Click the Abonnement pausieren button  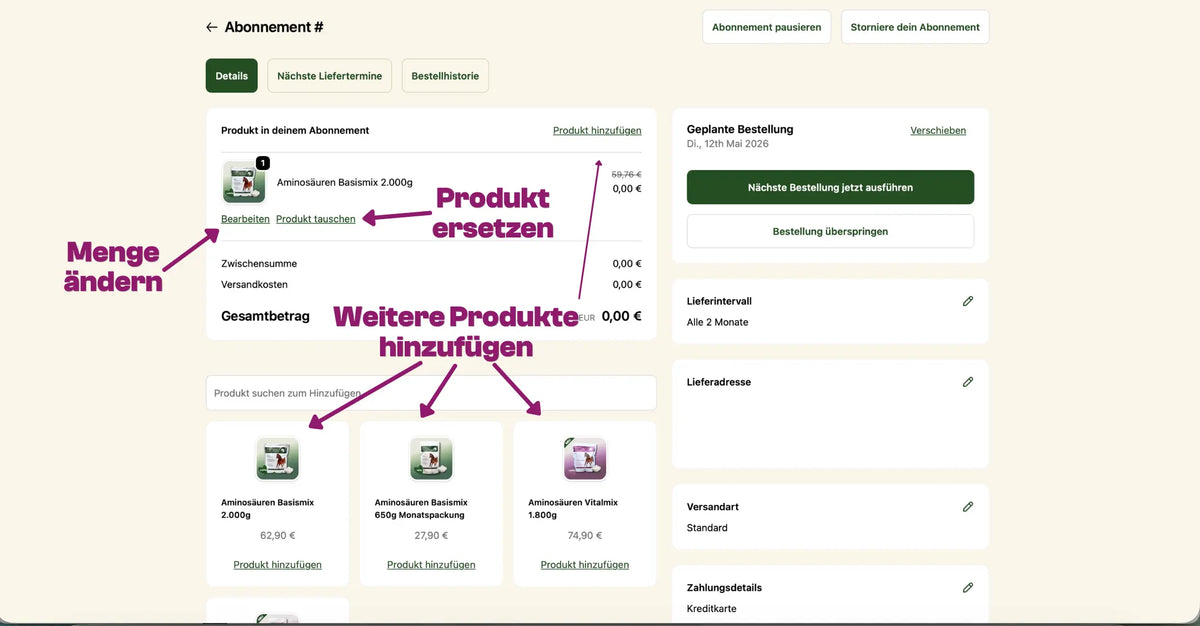767,27
